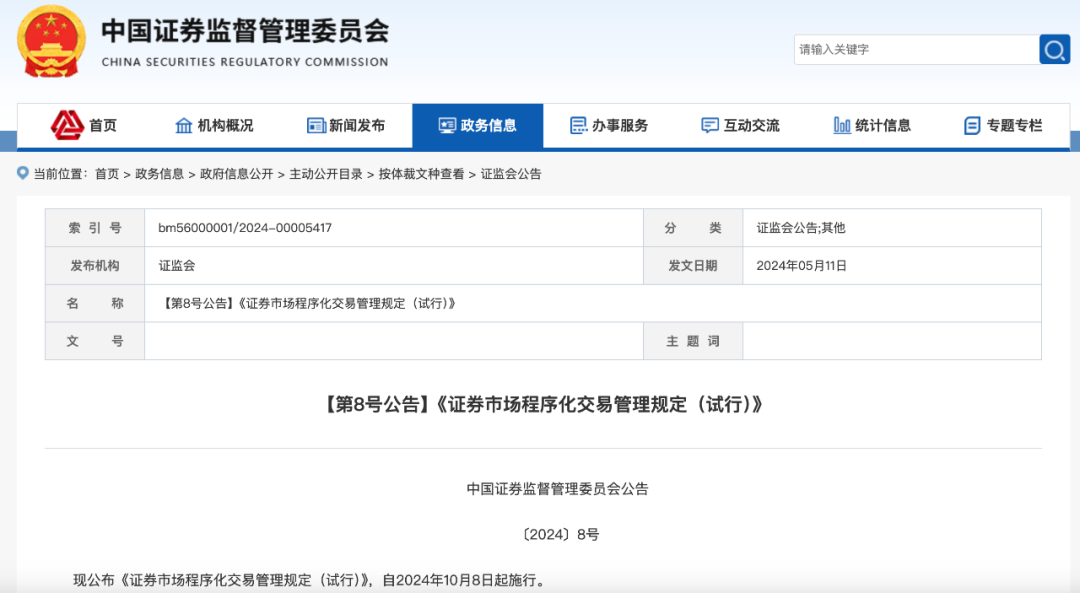1080x593 pixels.
Task: Click the 证监会公告;其他 classification value
Action: [801, 228]
